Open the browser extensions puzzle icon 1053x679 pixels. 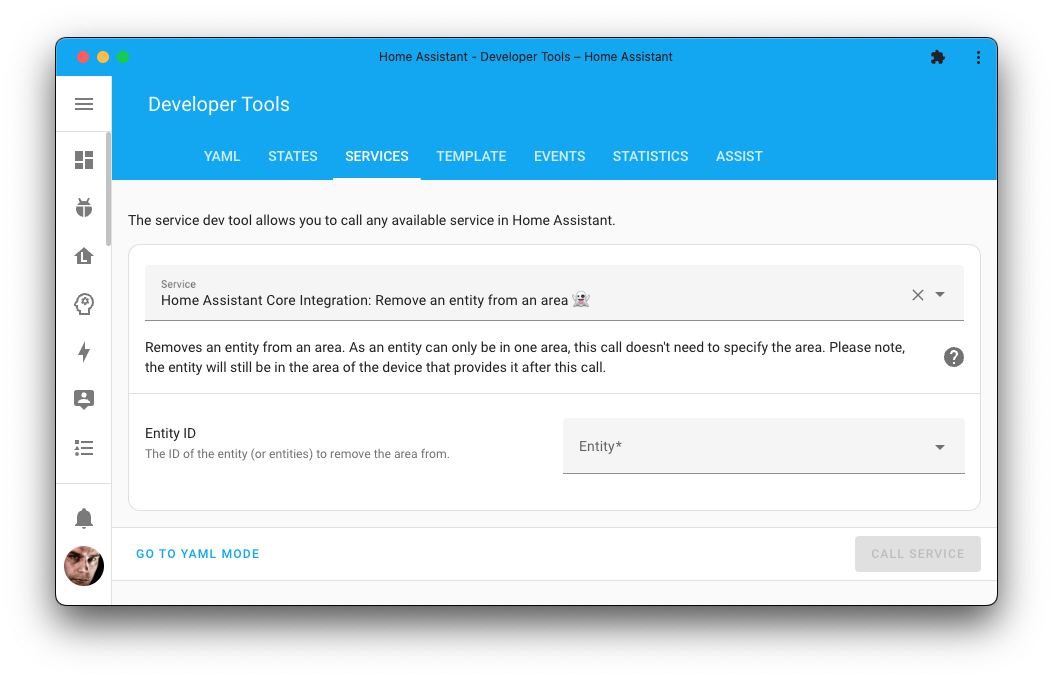tap(938, 57)
